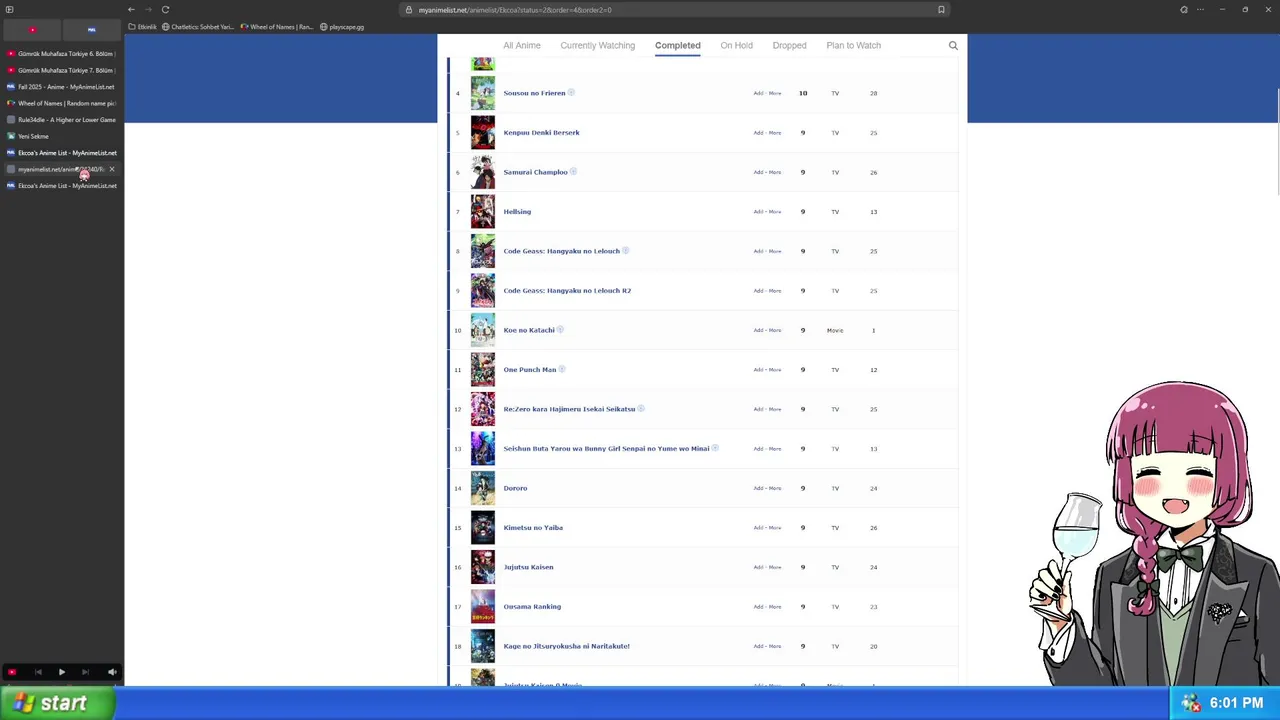Switch to Yeni Sekme tab

pos(61,136)
